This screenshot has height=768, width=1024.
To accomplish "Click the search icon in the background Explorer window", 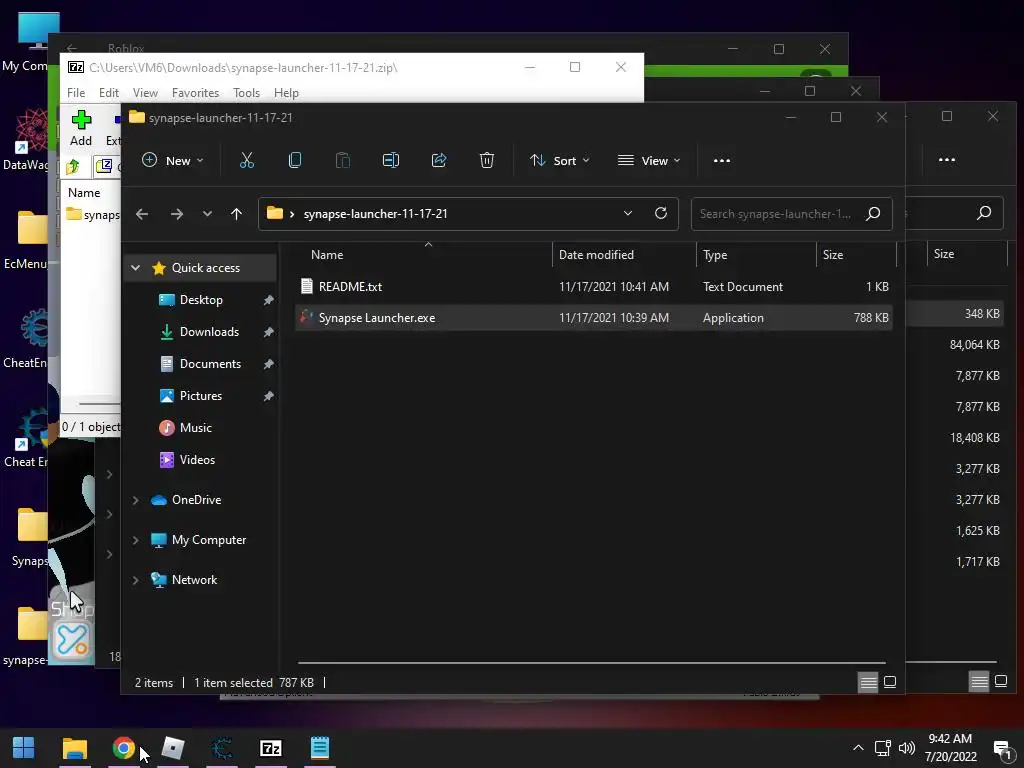I will tap(984, 213).
